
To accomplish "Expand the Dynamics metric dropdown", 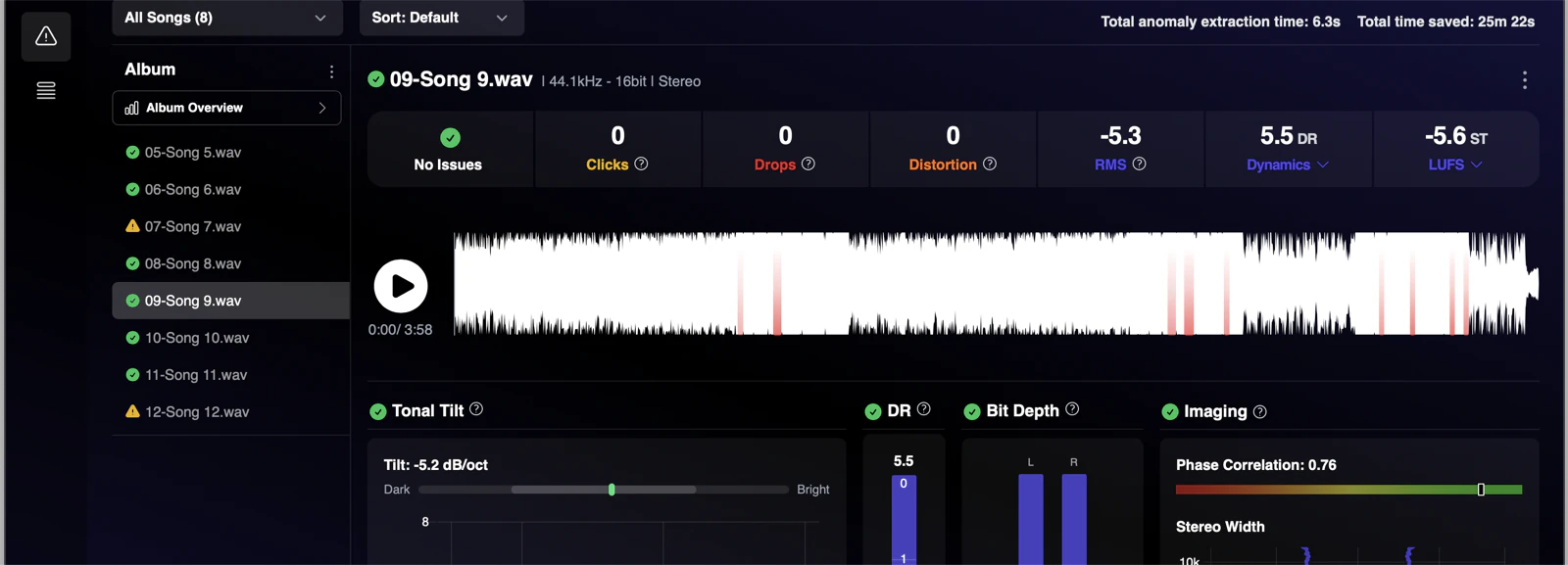I will coord(1288,165).
